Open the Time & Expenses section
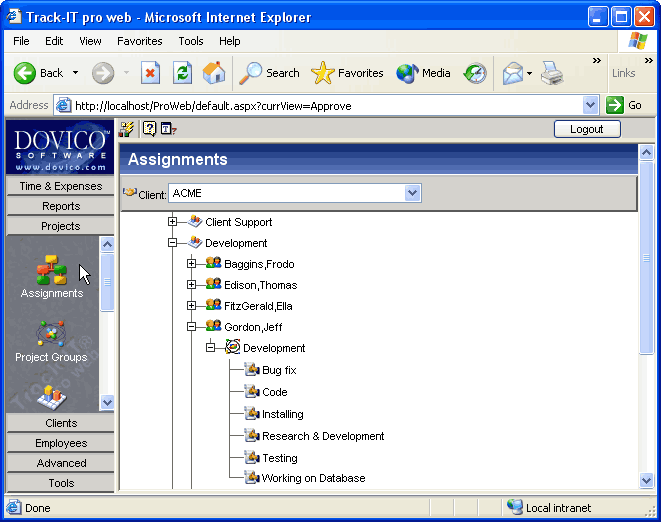Viewport: 661px width, 522px height. coord(61,186)
